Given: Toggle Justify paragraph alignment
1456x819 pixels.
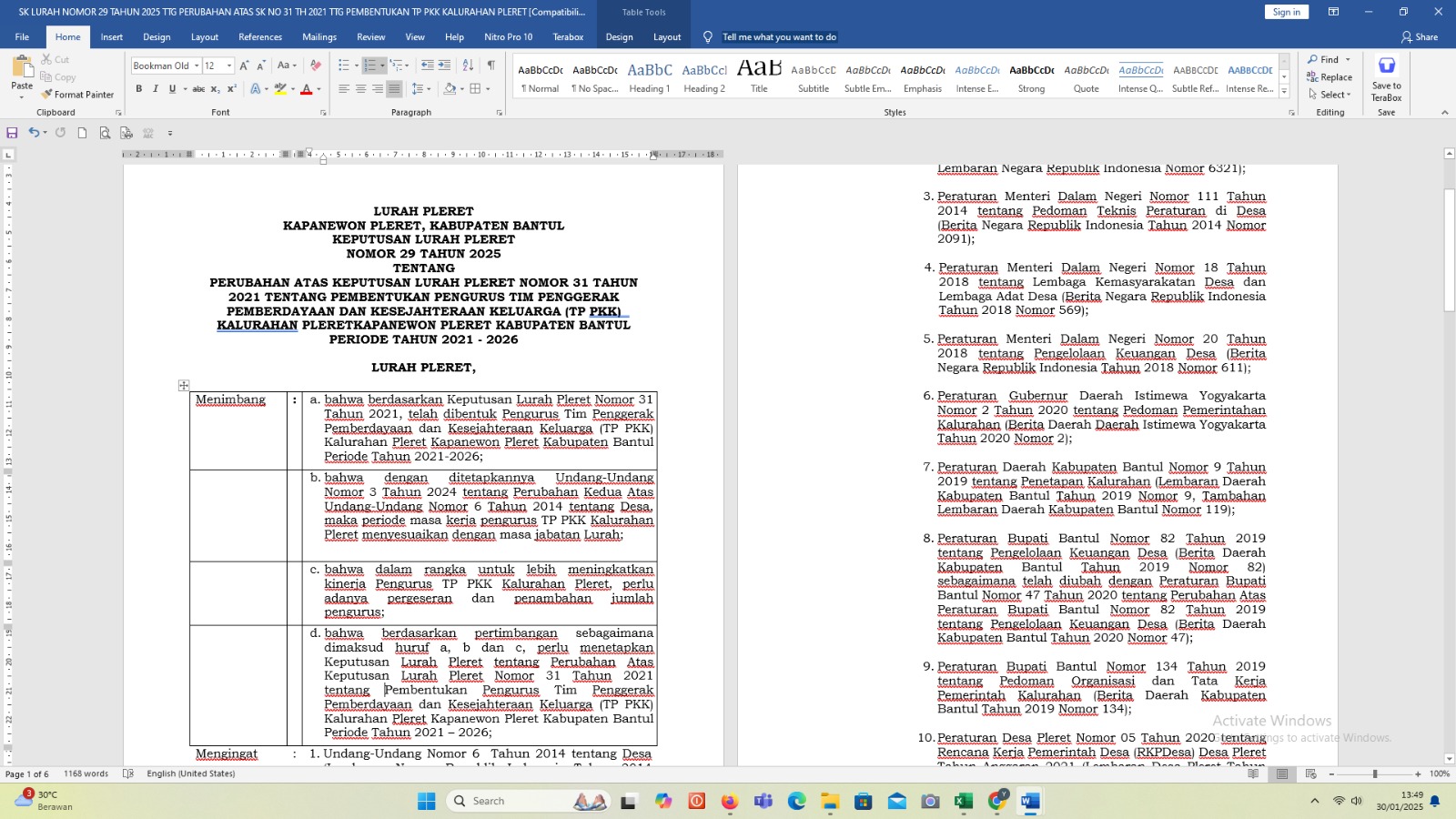Looking at the screenshot, I should point(393,89).
